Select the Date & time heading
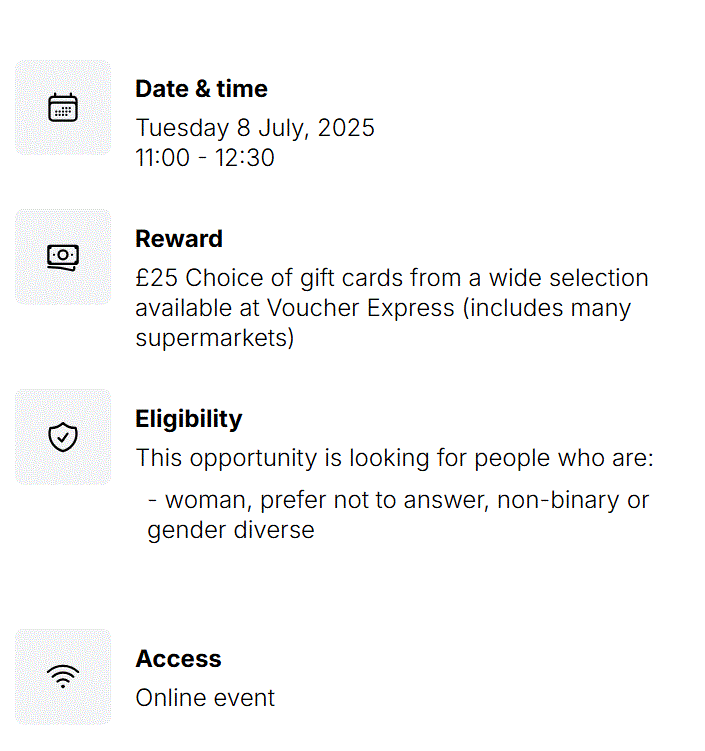 (201, 89)
